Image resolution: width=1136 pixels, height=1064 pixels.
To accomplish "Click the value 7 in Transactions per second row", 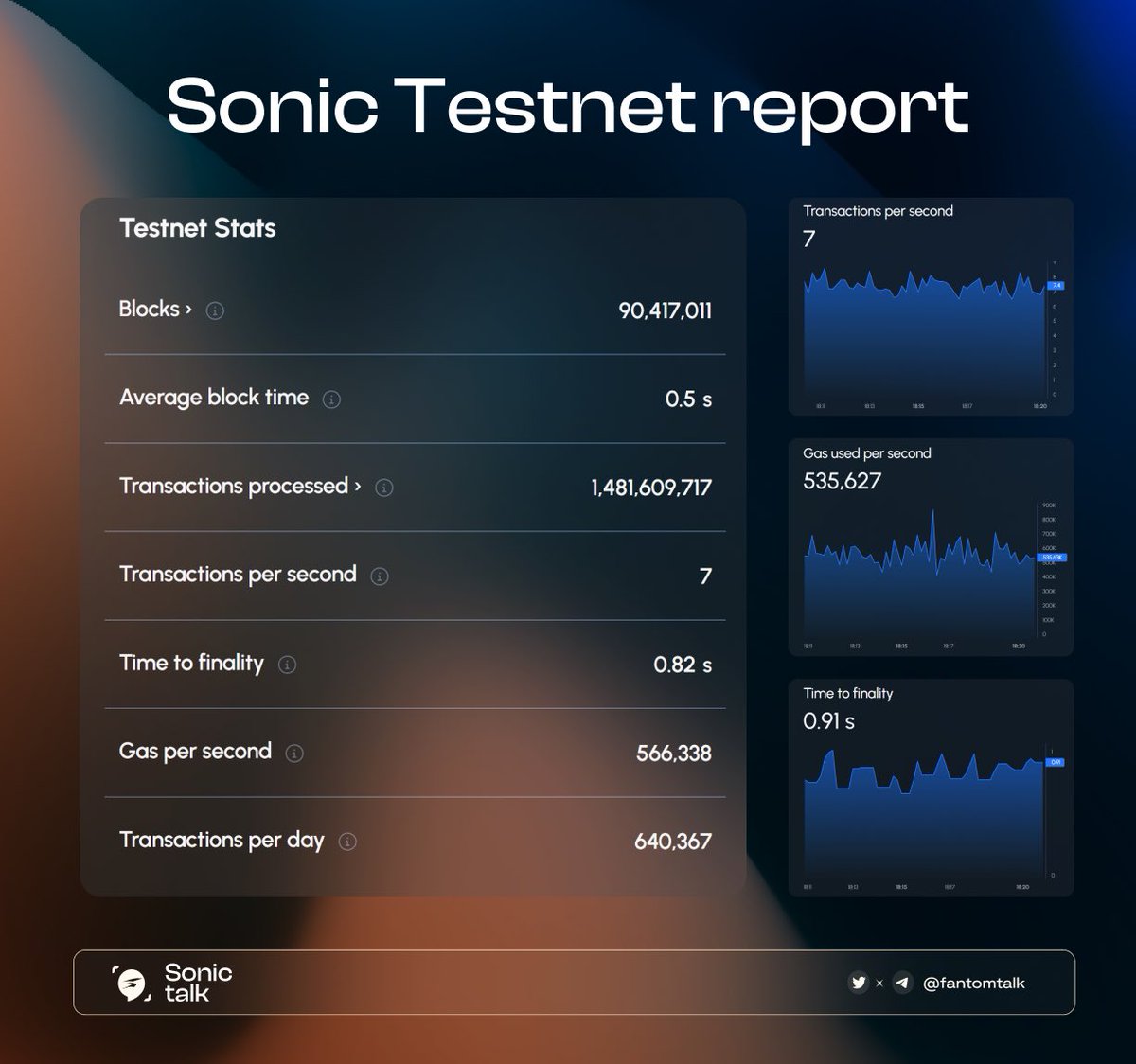I will pos(705,576).
